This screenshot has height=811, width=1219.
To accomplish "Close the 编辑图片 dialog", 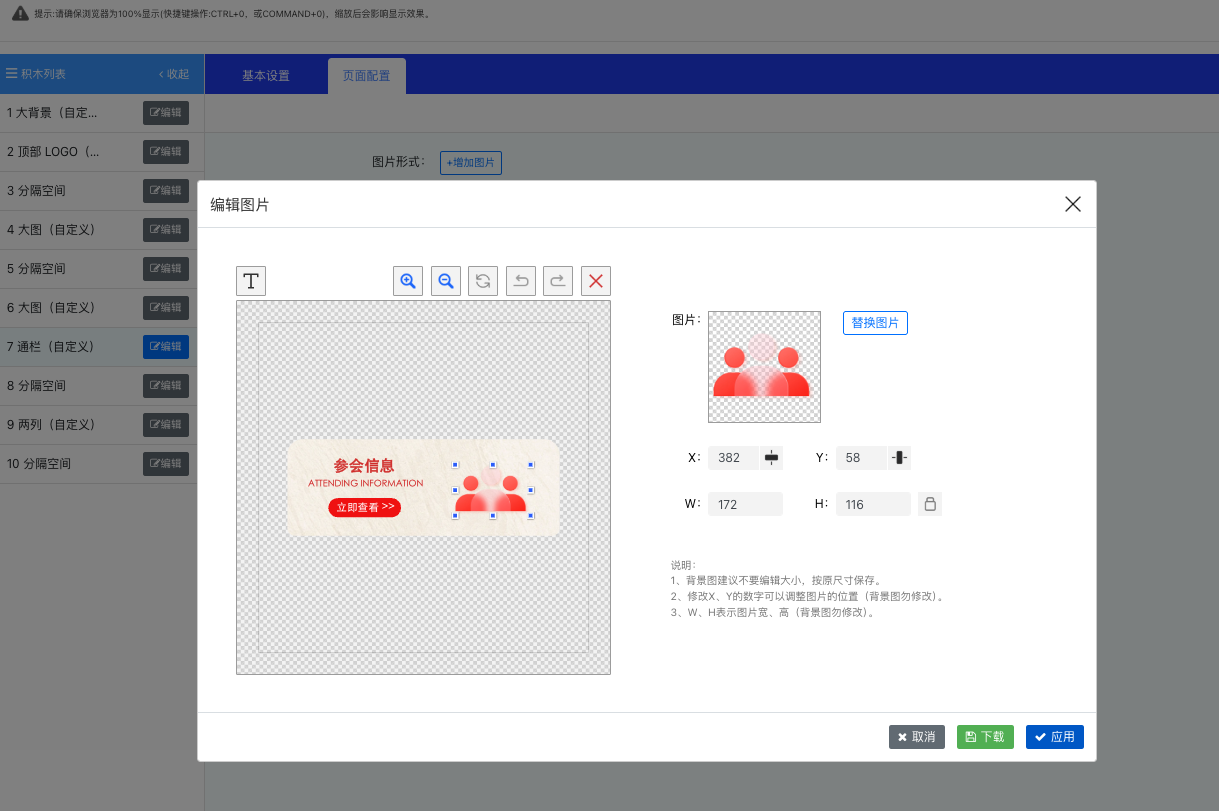I will pyautogui.click(x=1073, y=204).
